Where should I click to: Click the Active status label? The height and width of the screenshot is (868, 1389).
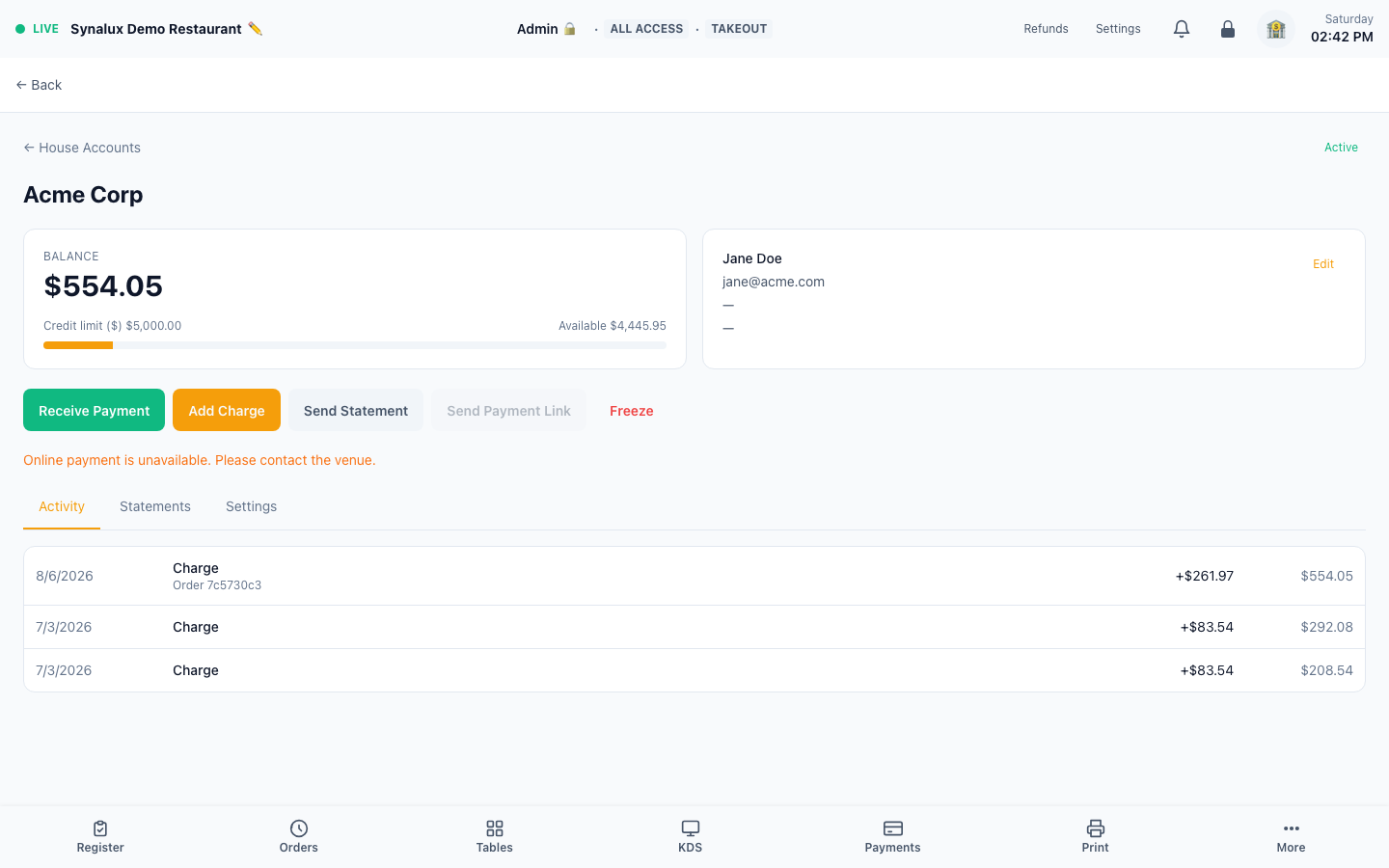pos(1341,148)
